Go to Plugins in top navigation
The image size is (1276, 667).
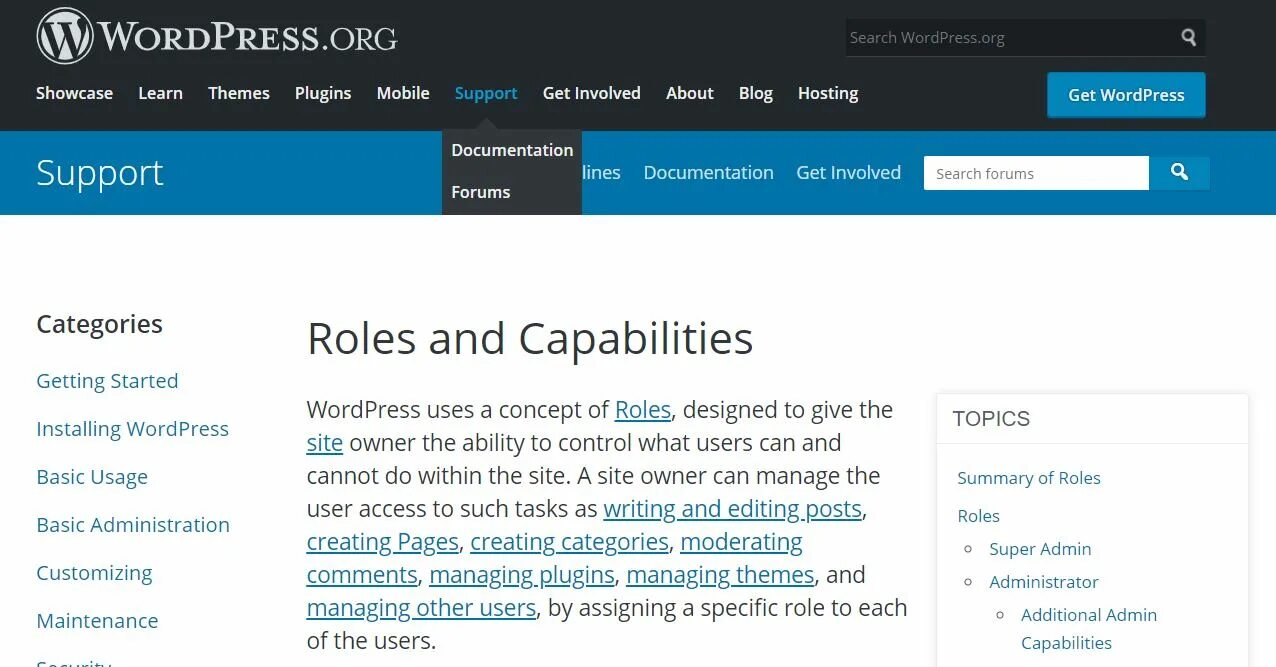click(x=323, y=93)
